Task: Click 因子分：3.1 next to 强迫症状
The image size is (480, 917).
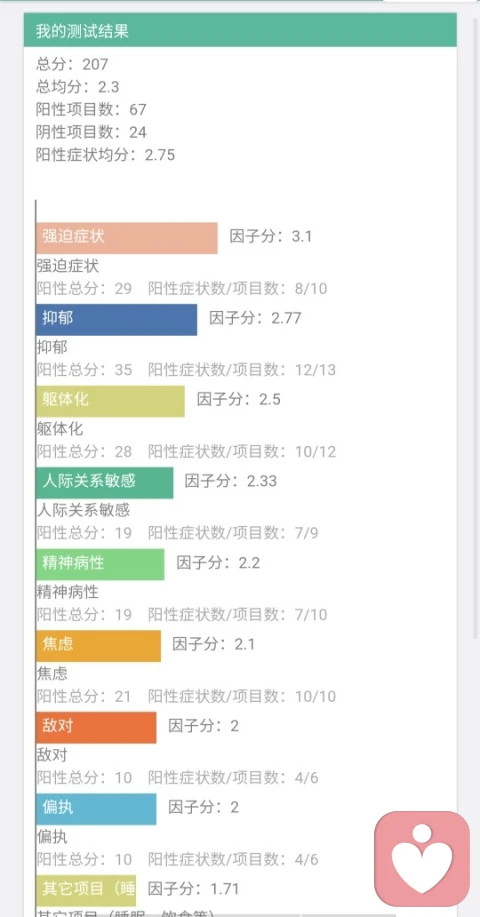Action: point(271,237)
